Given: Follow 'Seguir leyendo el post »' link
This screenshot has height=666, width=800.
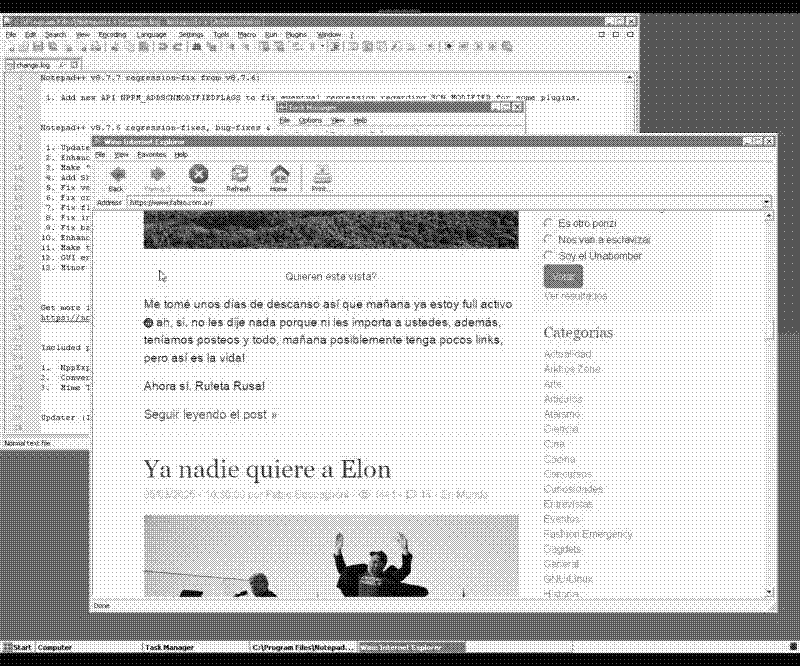Looking at the screenshot, I should coord(210,414).
